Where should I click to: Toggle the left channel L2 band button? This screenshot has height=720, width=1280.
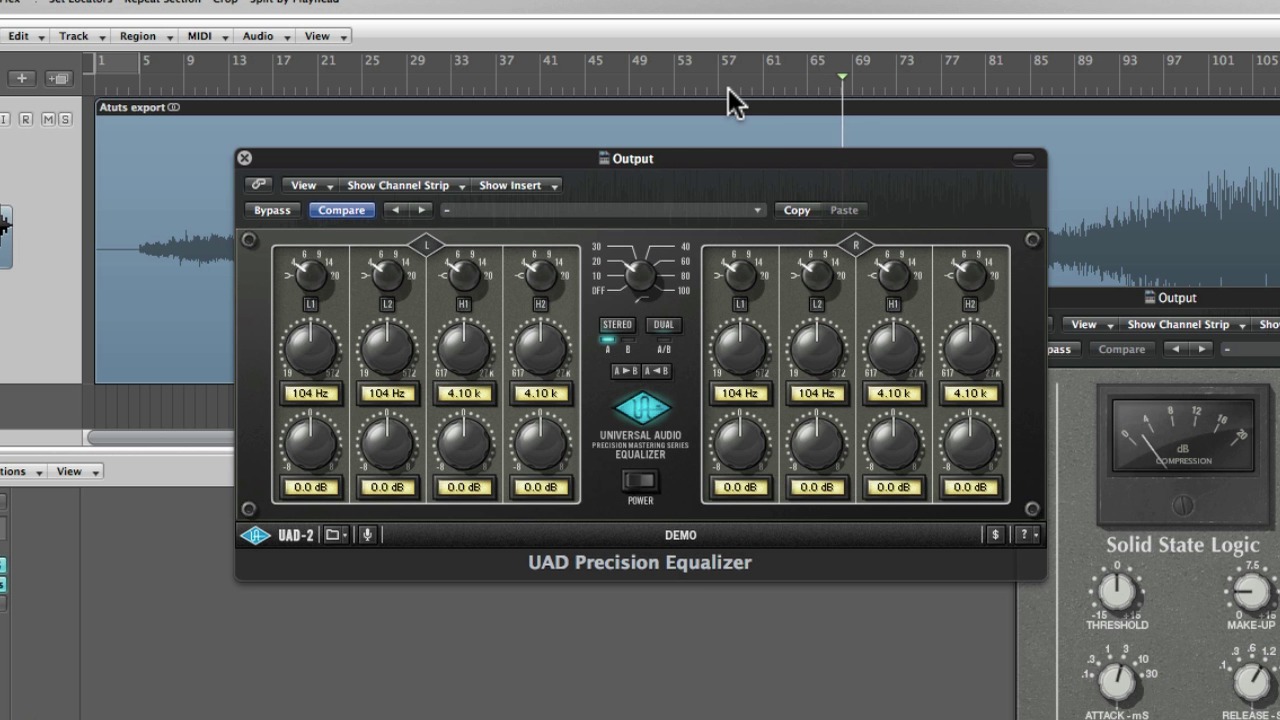[387, 304]
